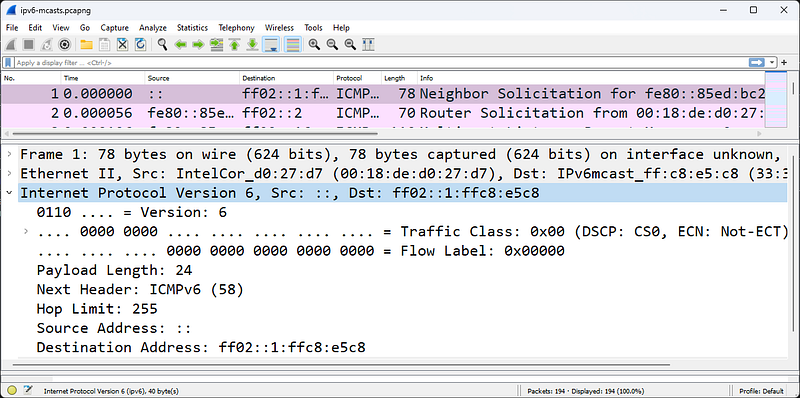
Task: Sort packets by the Time column
Action: (x=103, y=78)
